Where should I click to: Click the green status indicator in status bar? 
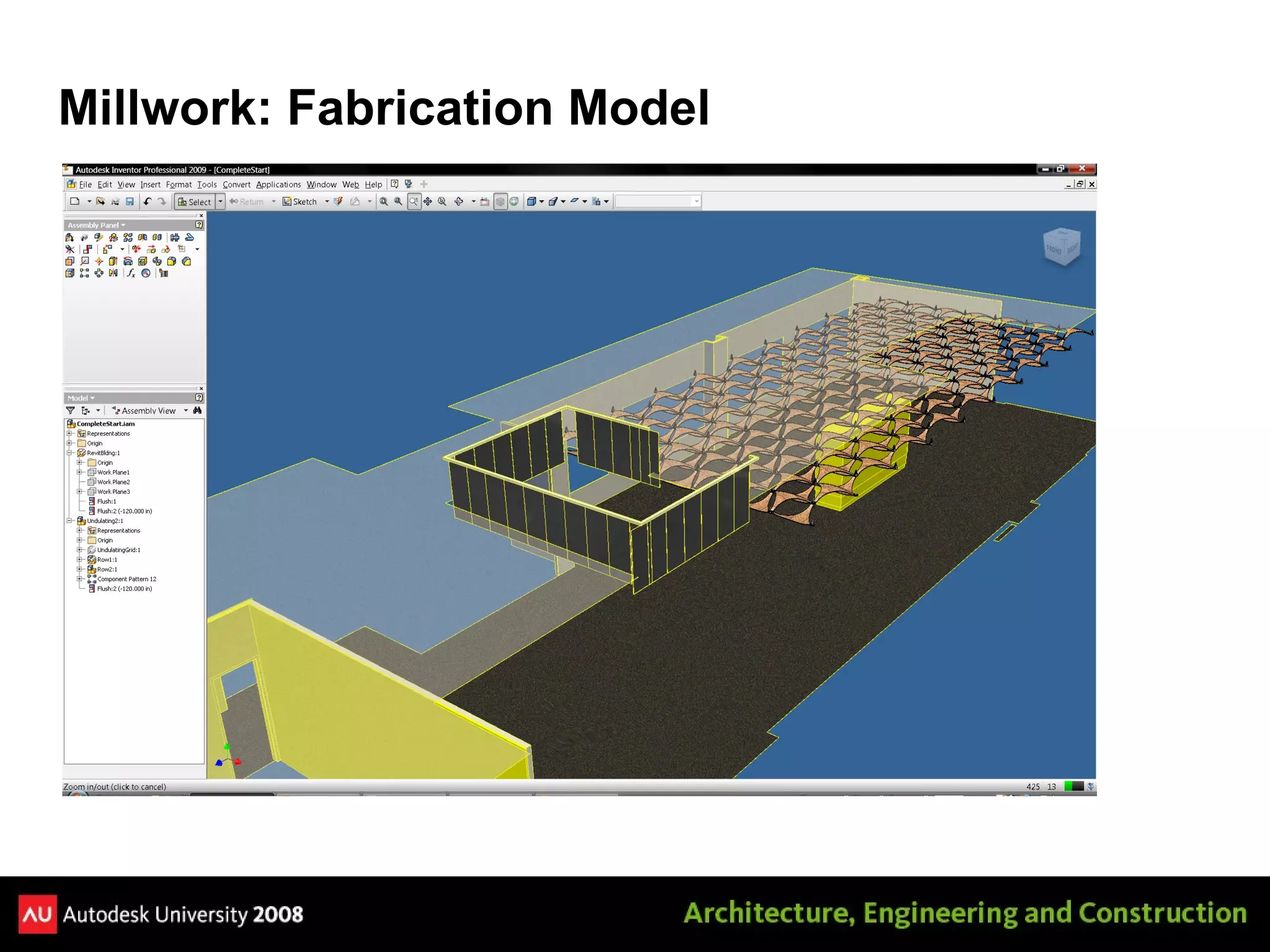(1069, 786)
